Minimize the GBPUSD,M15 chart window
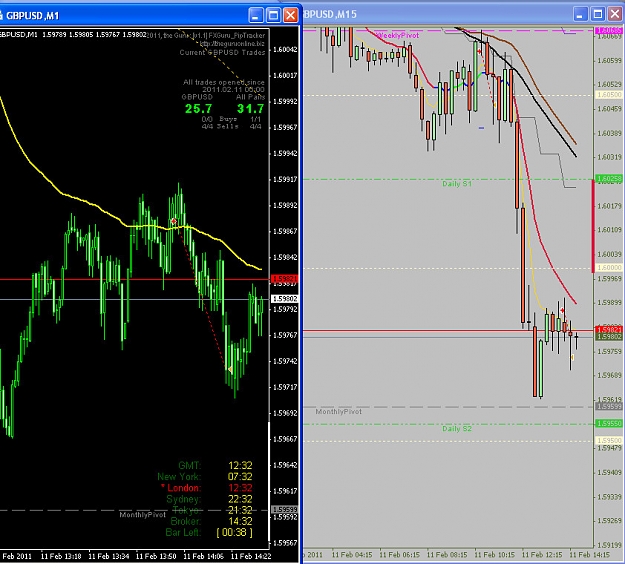 coord(580,14)
